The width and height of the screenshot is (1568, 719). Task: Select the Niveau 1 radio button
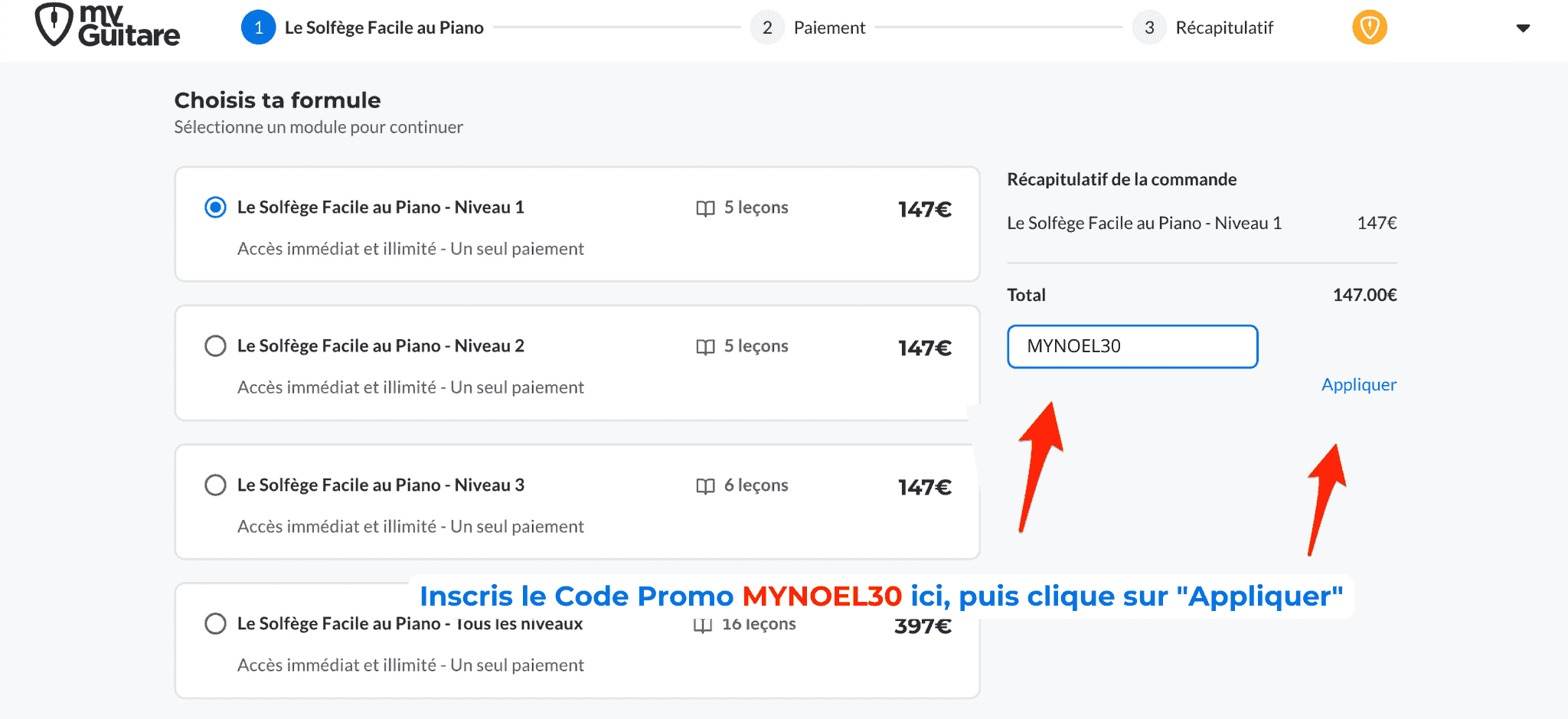(216, 208)
